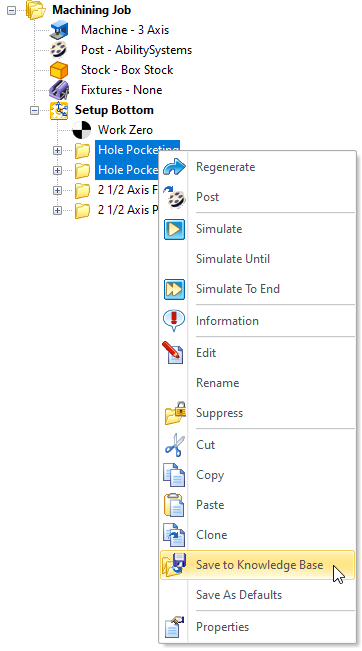Expand the 2 1/2 Axis F operation
The image size is (362, 651).
click(x=57, y=191)
